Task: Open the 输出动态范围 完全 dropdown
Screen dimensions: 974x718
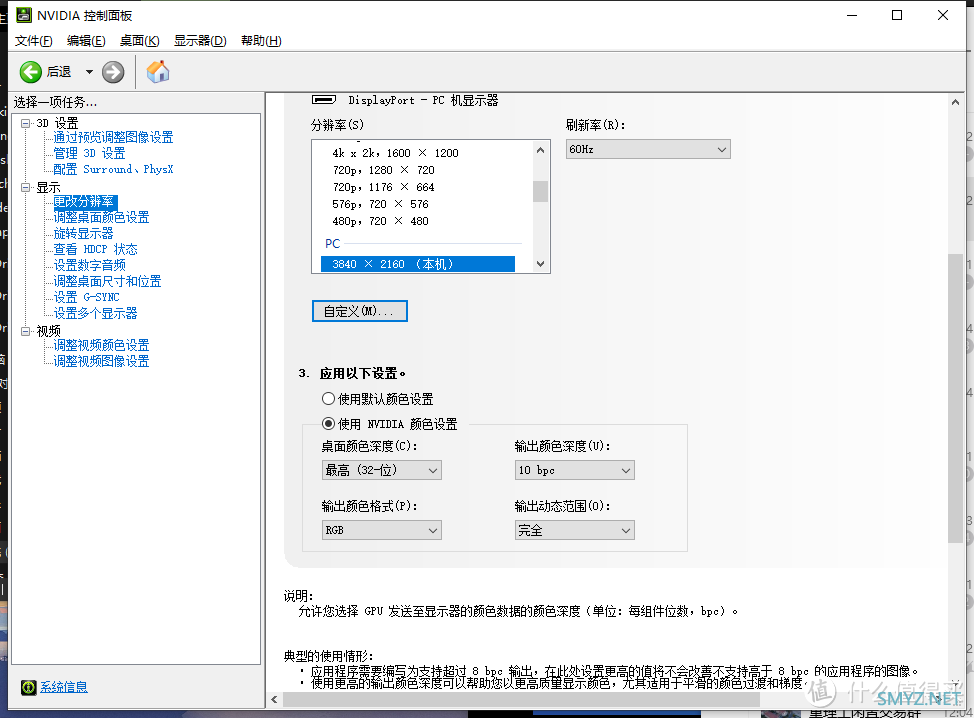Action: pyautogui.click(x=575, y=530)
